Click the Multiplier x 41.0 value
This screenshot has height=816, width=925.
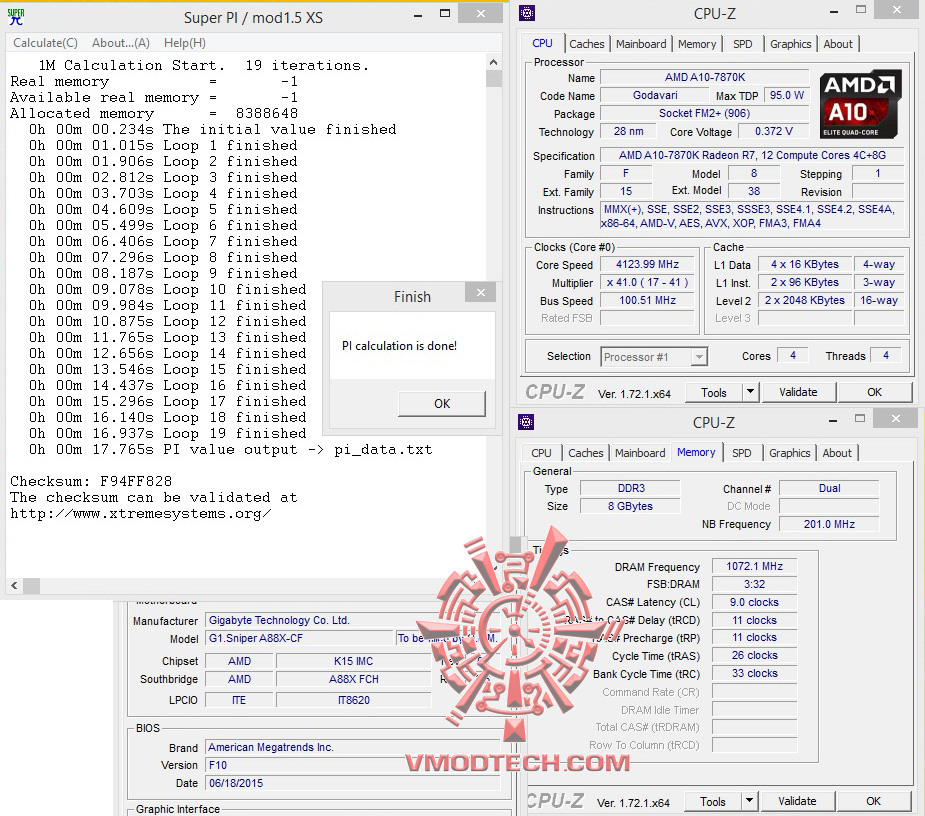pyautogui.click(x=647, y=283)
